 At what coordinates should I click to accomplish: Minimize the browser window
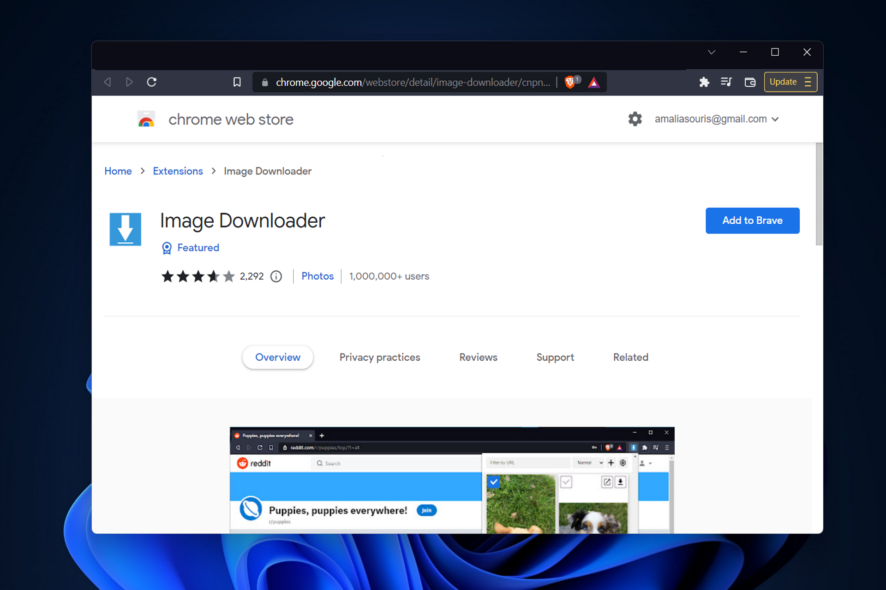coord(743,52)
